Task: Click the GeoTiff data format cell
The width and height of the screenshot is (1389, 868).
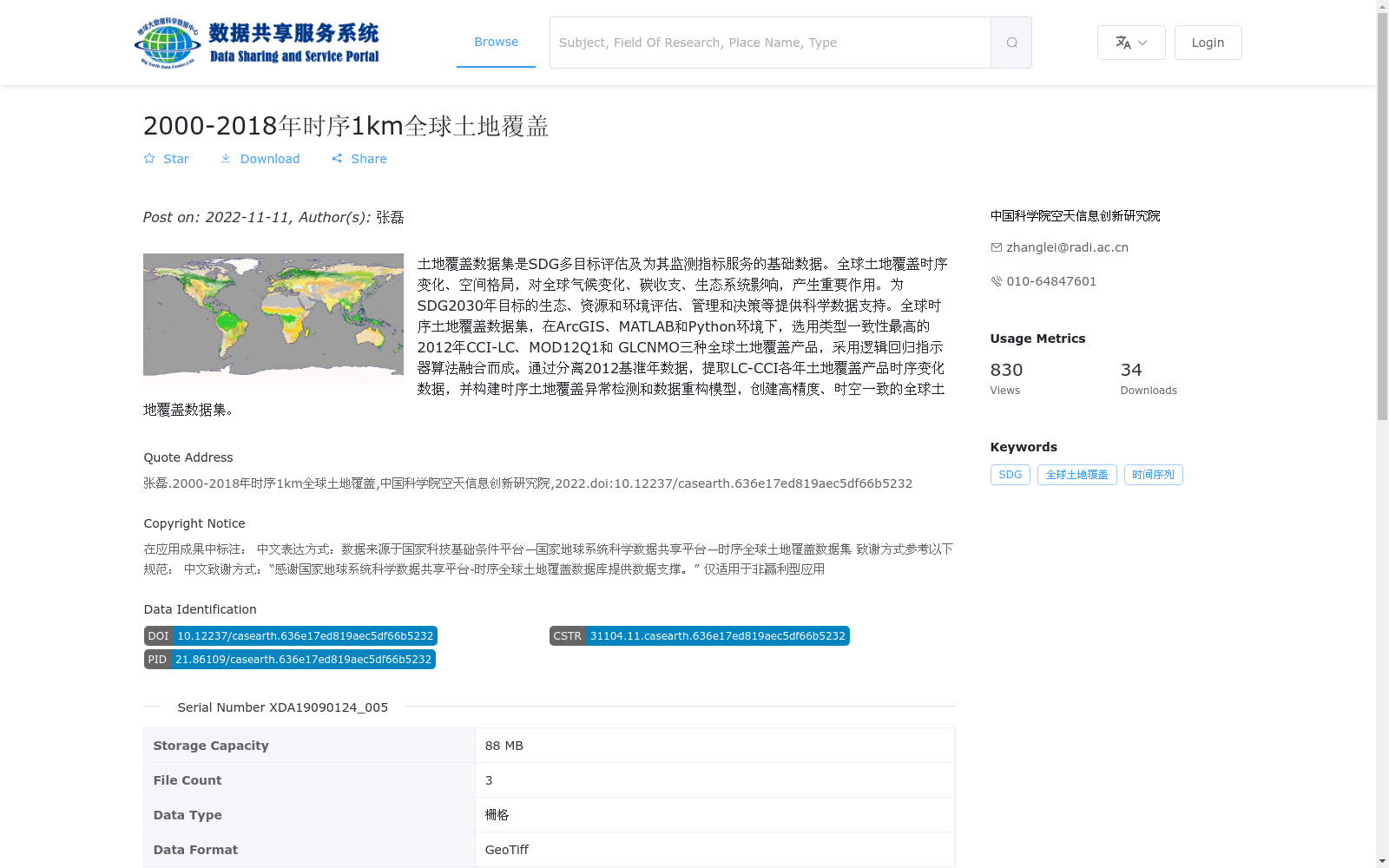Action: point(714,850)
